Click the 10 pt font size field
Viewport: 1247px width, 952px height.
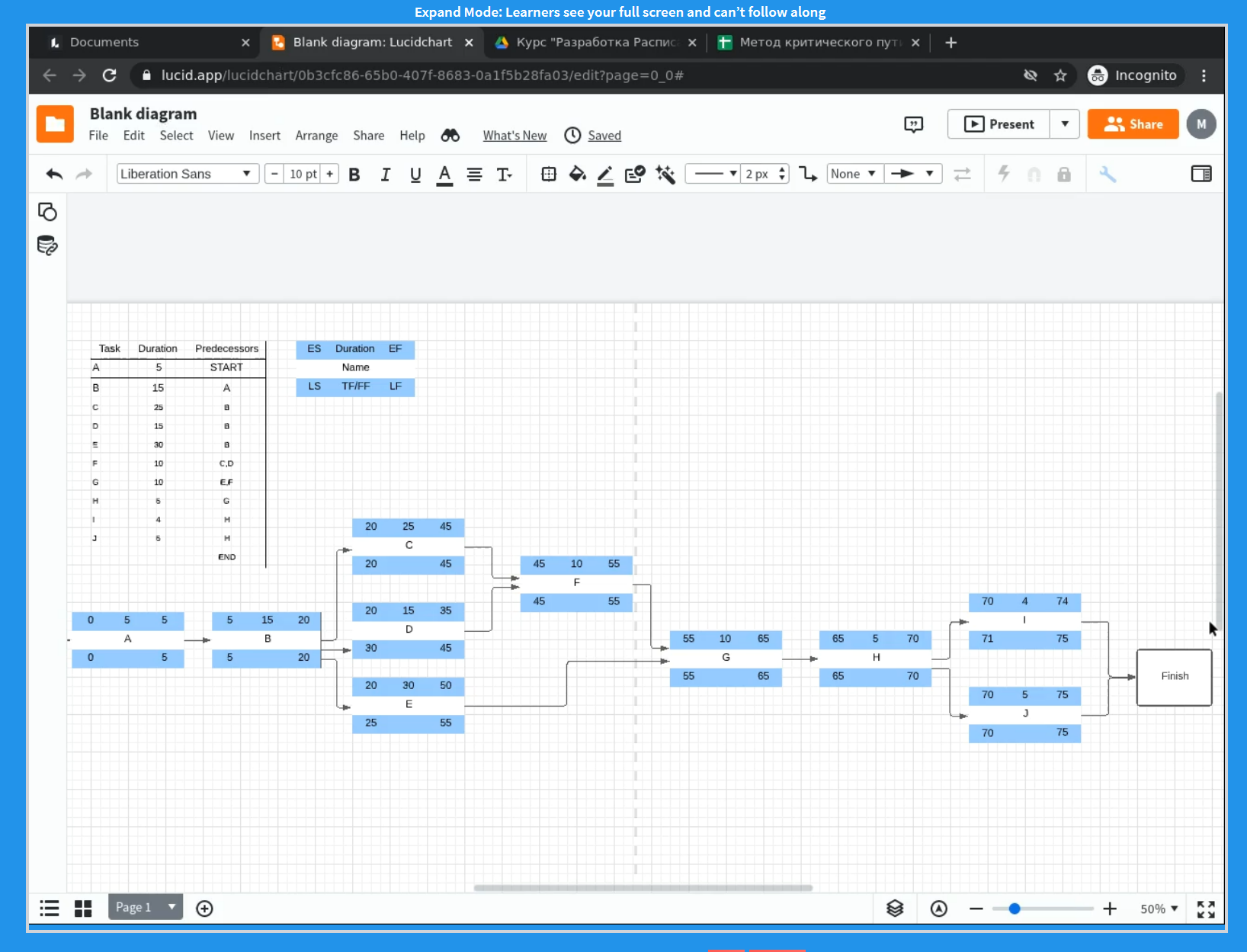pos(303,174)
